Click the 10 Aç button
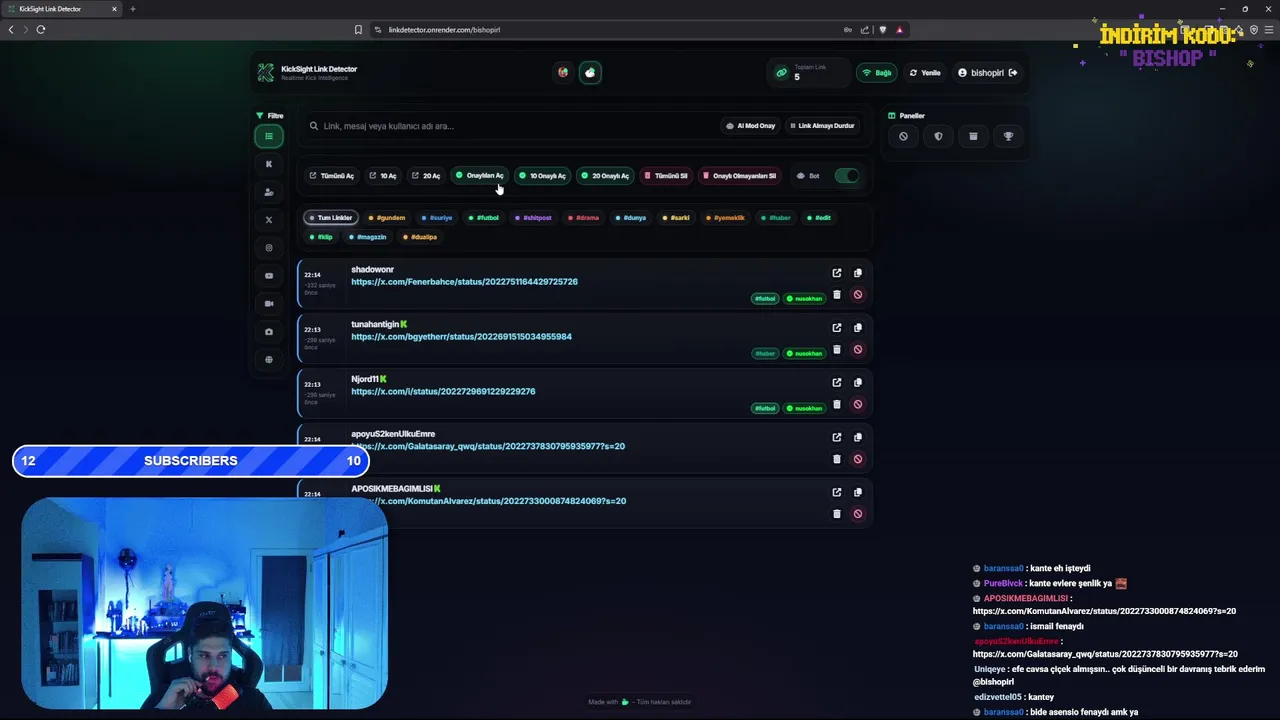This screenshot has height=720, width=1280. [x=383, y=176]
